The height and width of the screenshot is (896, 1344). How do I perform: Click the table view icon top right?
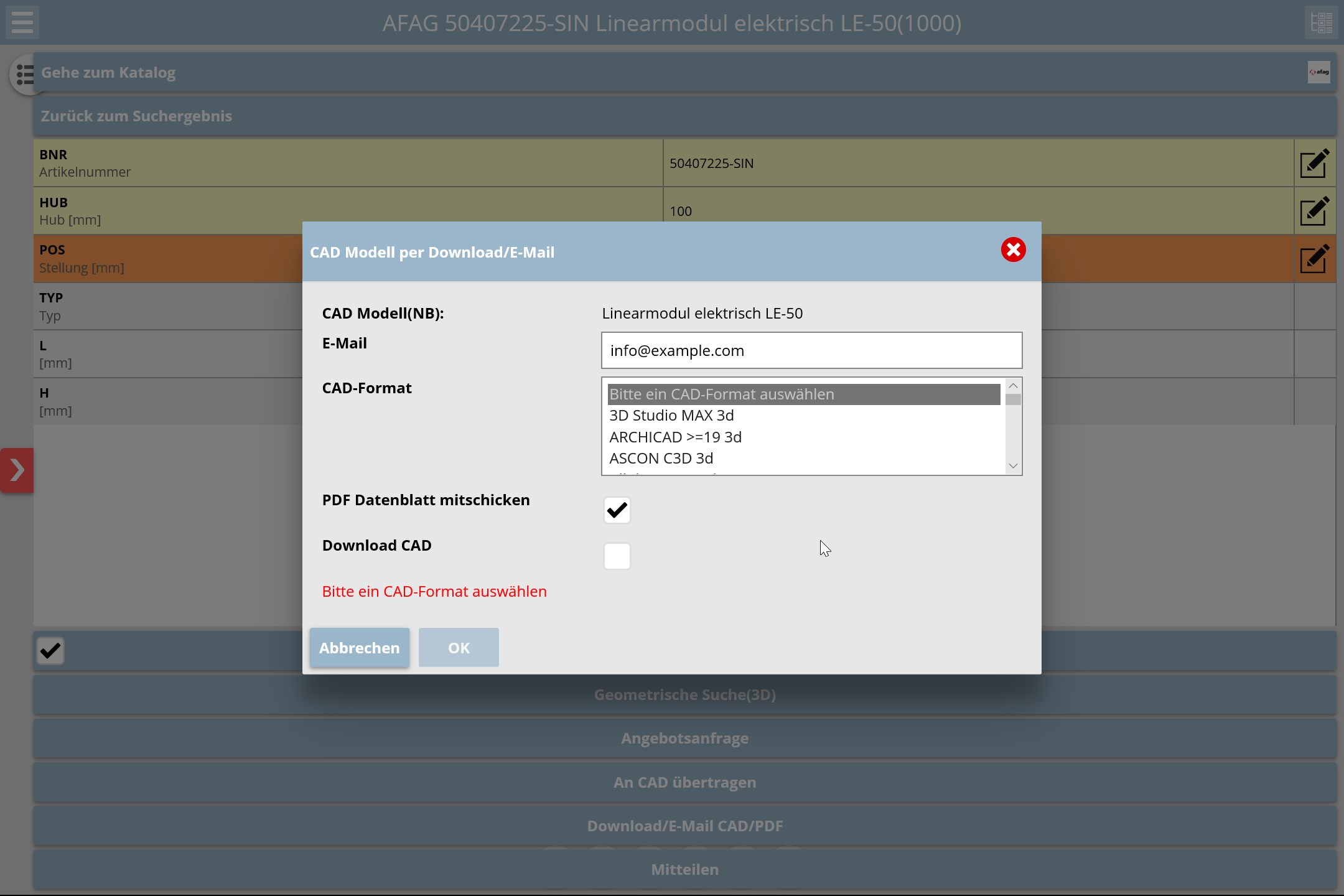pos(1321,22)
